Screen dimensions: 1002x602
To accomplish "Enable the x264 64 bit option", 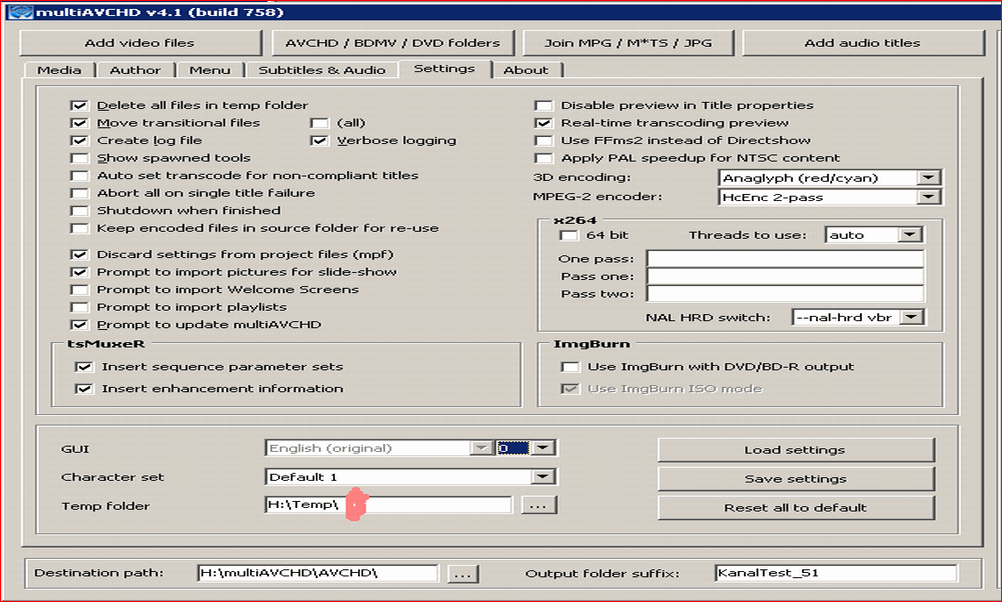I will (x=570, y=235).
